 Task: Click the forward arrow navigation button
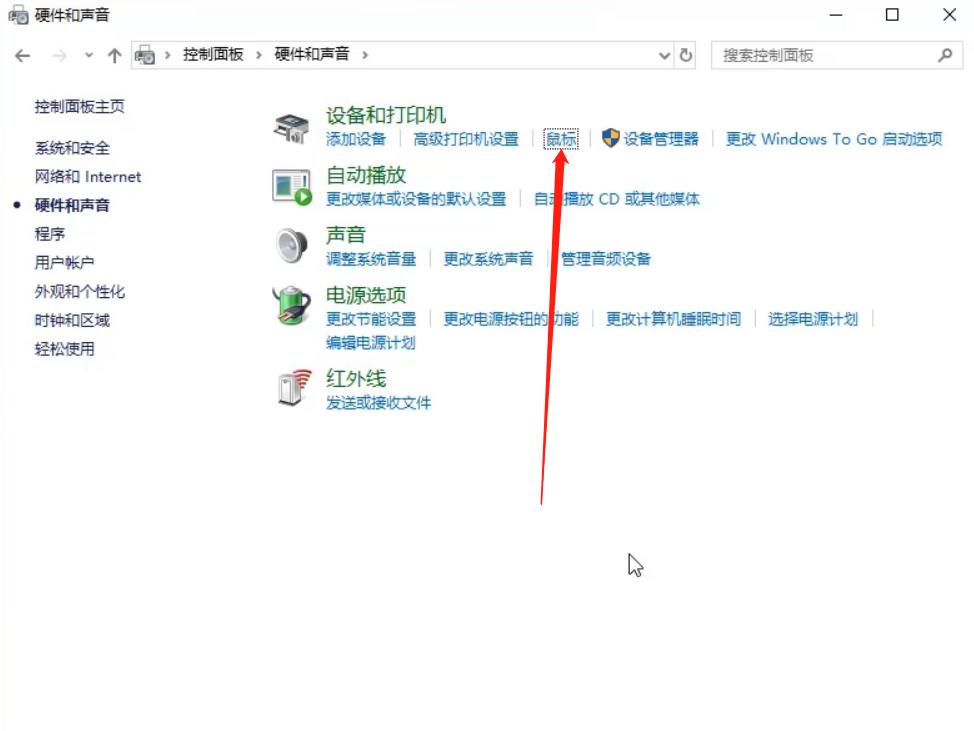click(60, 56)
